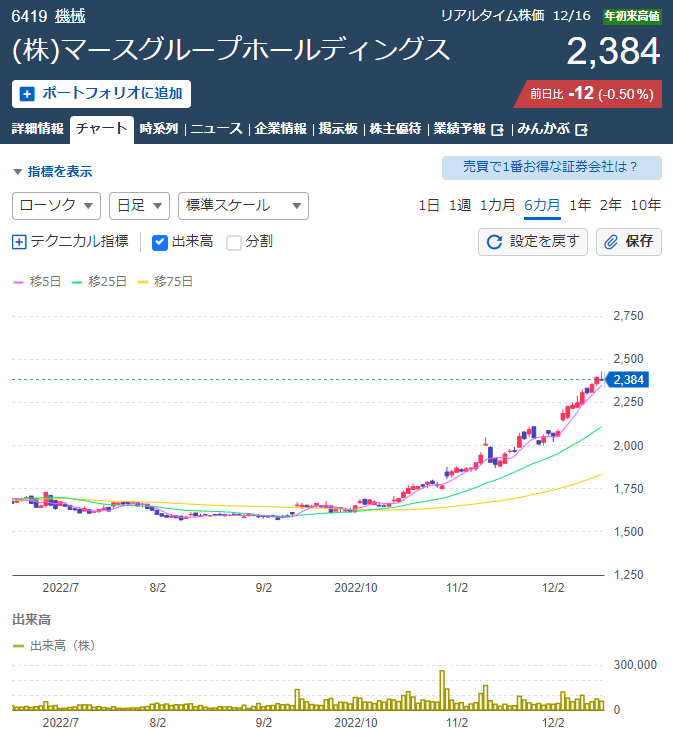Click the reload icon in 設定を戻す
The image size is (673, 729).
click(494, 241)
